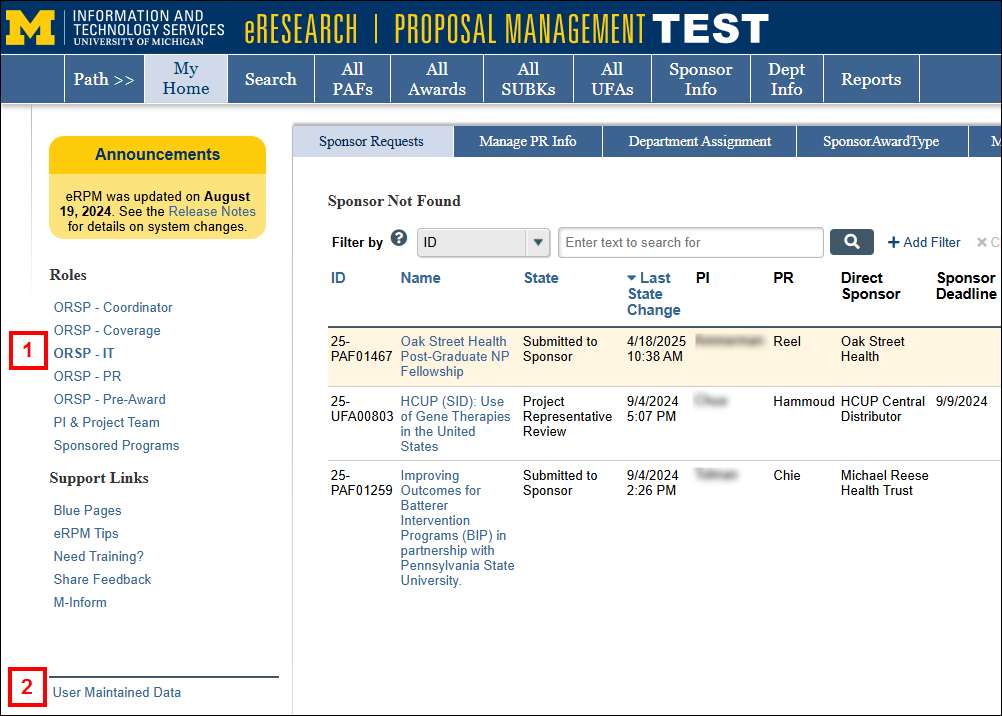The width and height of the screenshot is (1002, 716).
Task: Sort the table by Name column
Action: [420, 278]
